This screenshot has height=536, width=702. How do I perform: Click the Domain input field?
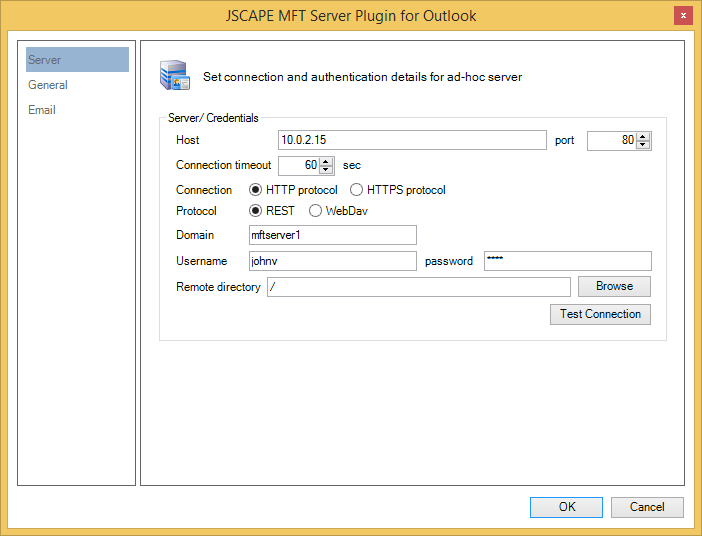(333, 235)
